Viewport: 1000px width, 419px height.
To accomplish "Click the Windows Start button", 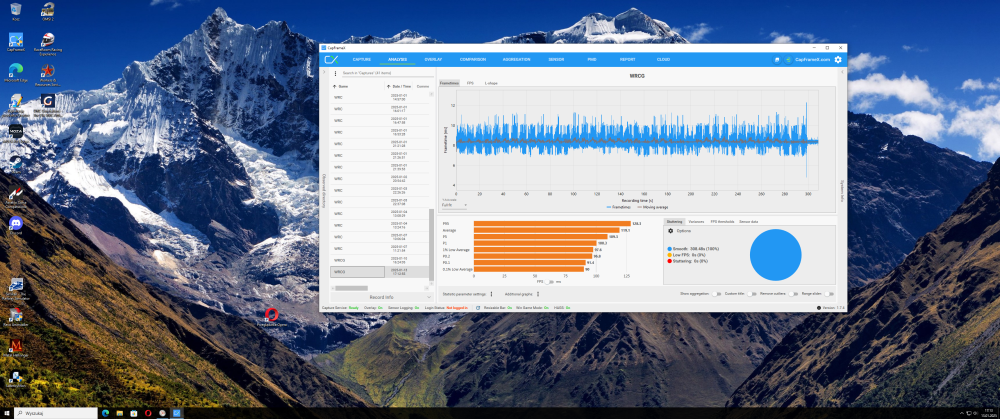I will (6, 413).
